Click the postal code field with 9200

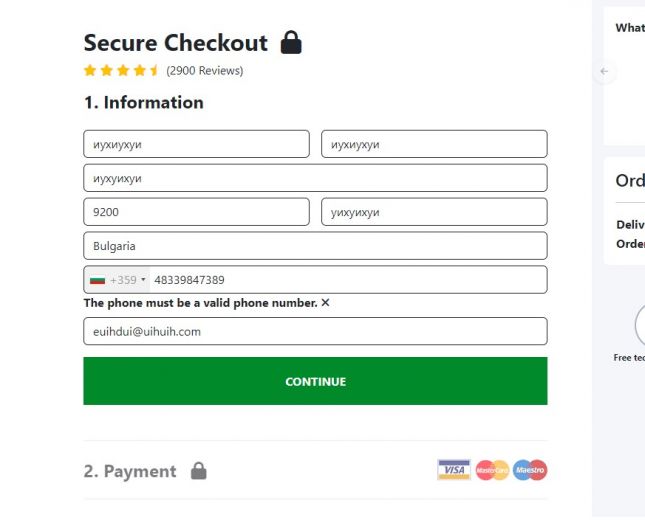point(196,212)
